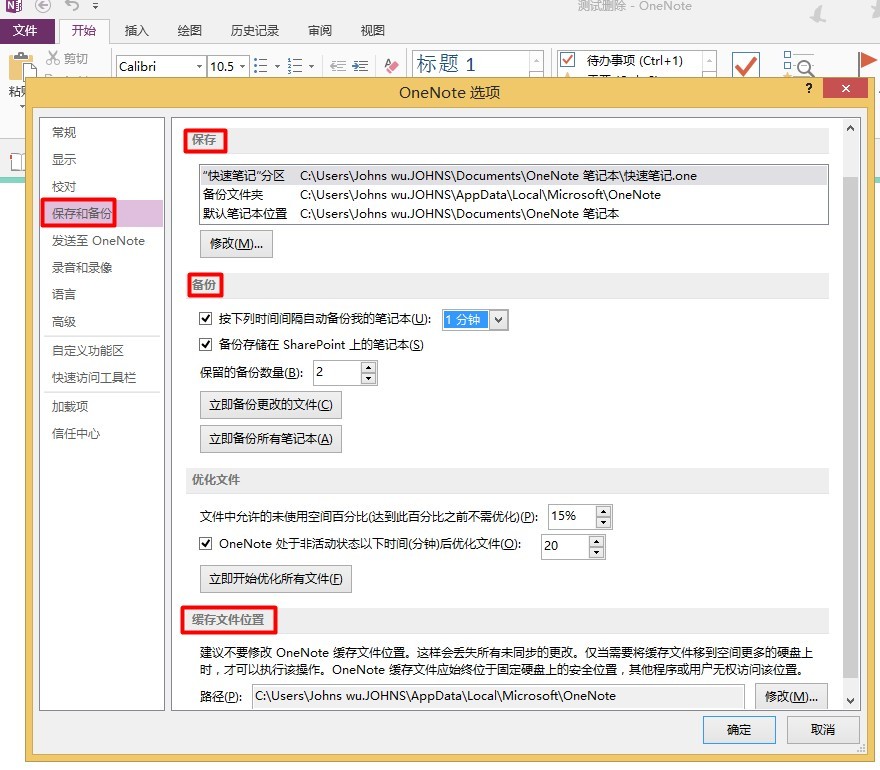Click the red Outlook Tasks flag icon
Screen dimensions: 880x770
(x=867, y=62)
